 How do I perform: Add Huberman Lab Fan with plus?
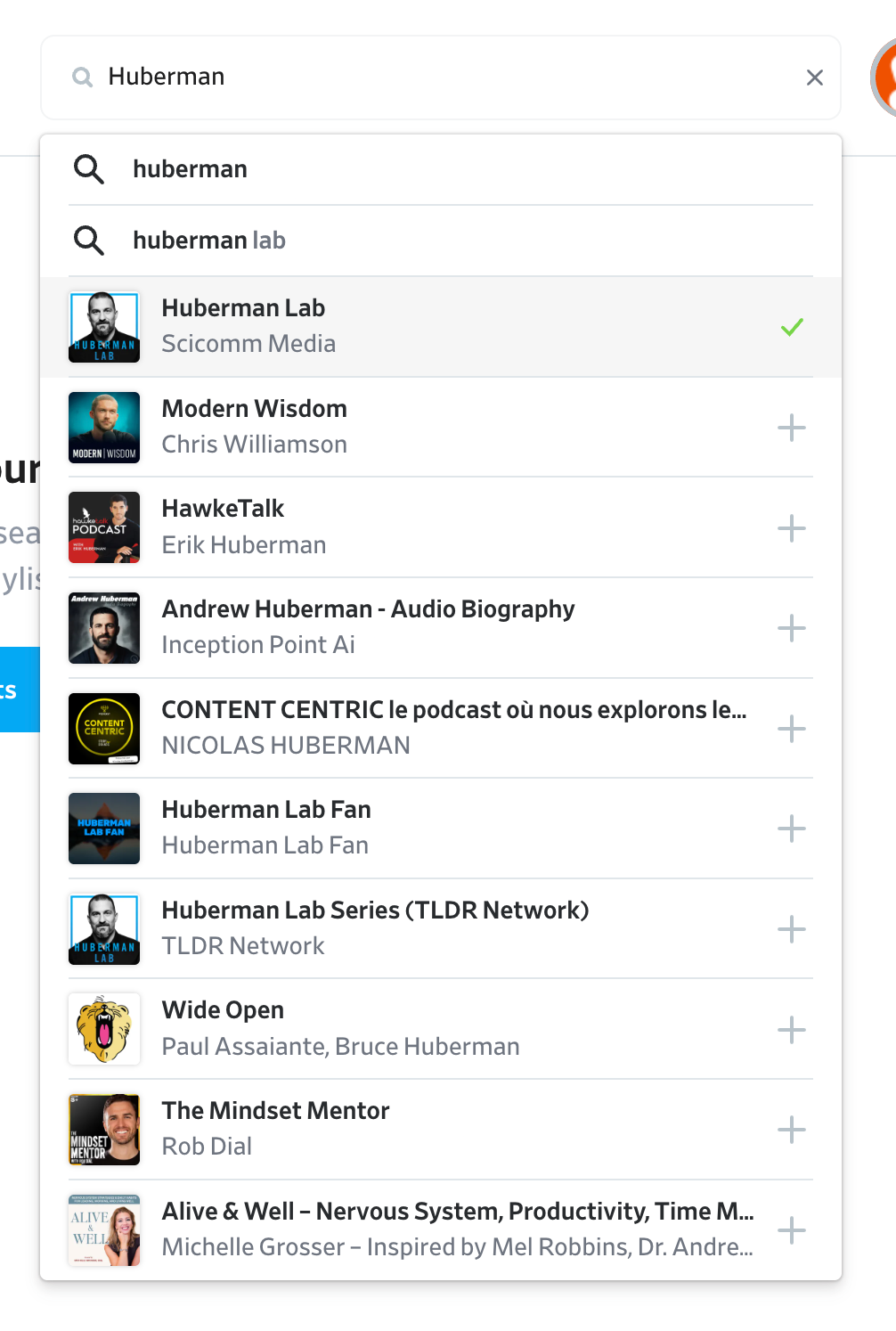tap(792, 829)
